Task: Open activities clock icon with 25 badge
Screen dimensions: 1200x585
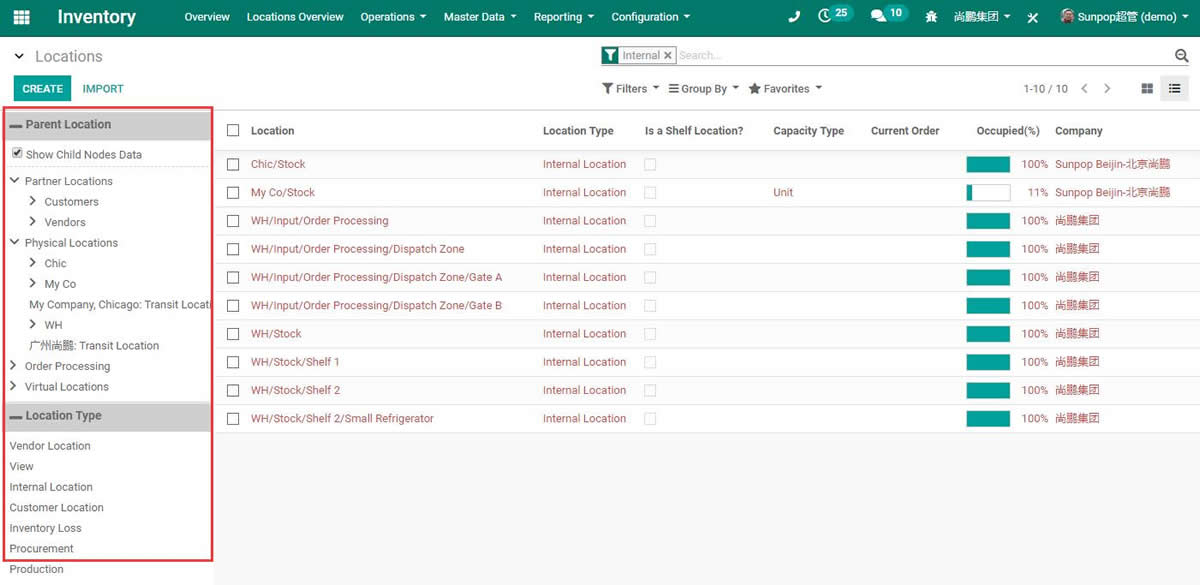Action: tap(826, 16)
